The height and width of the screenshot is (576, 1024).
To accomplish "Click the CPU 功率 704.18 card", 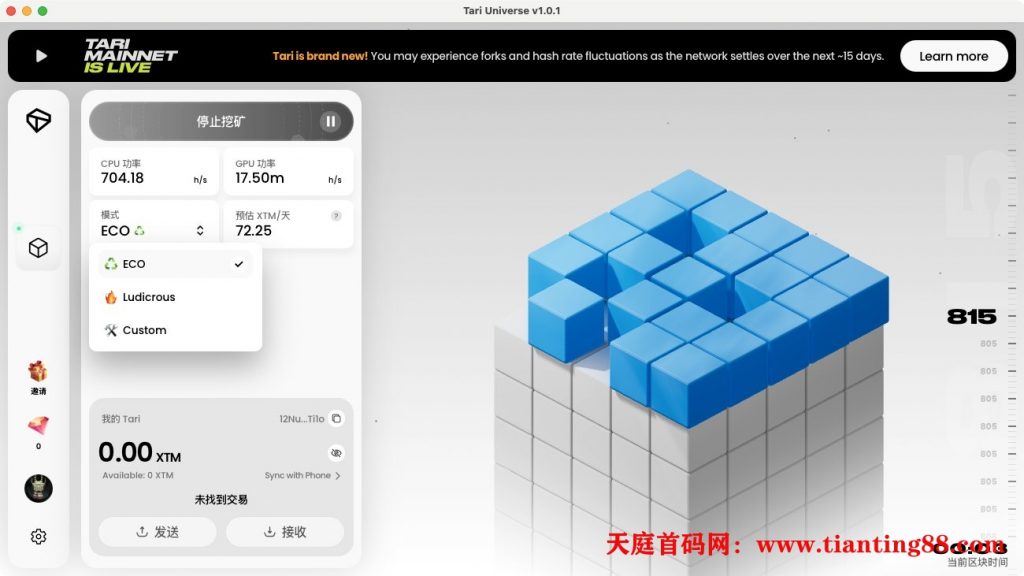I will (x=154, y=172).
